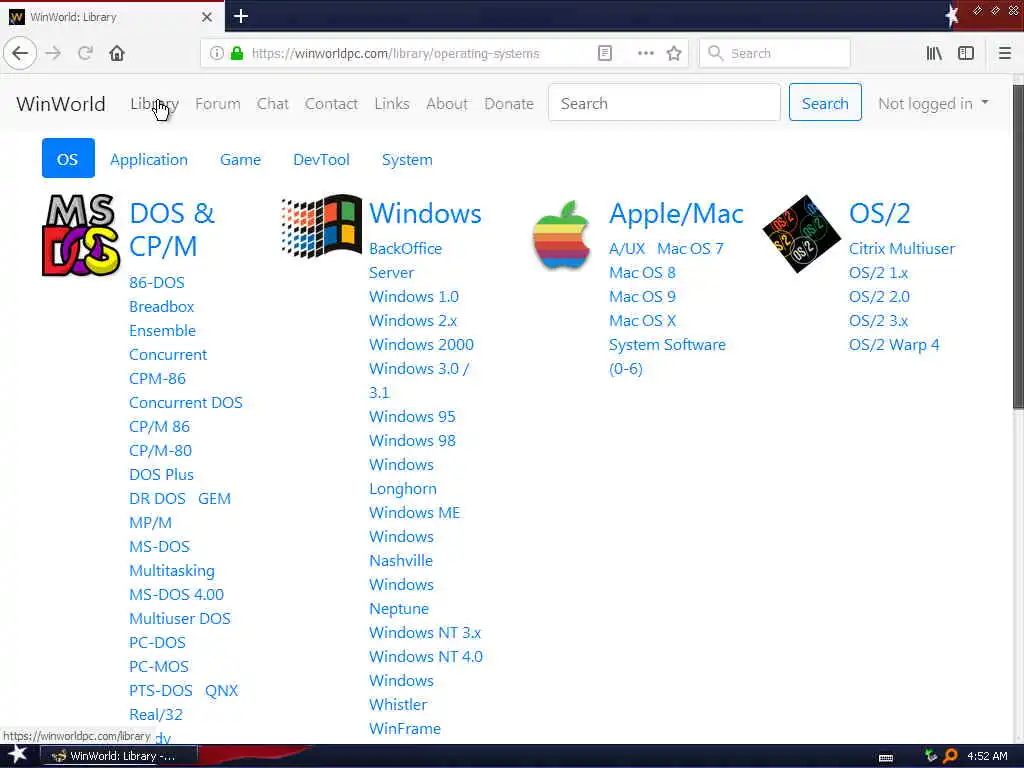Open the MS-DOS link
The height and width of the screenshot is (768, 1024).
[x=159, y=546]
